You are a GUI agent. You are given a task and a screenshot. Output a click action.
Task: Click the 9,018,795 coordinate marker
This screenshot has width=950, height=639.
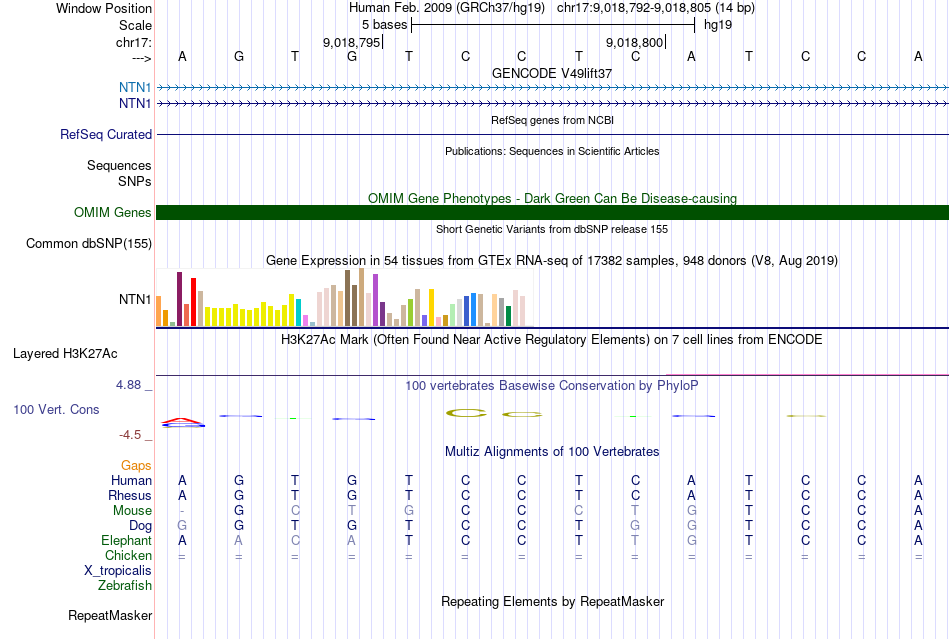click(351, 42)
